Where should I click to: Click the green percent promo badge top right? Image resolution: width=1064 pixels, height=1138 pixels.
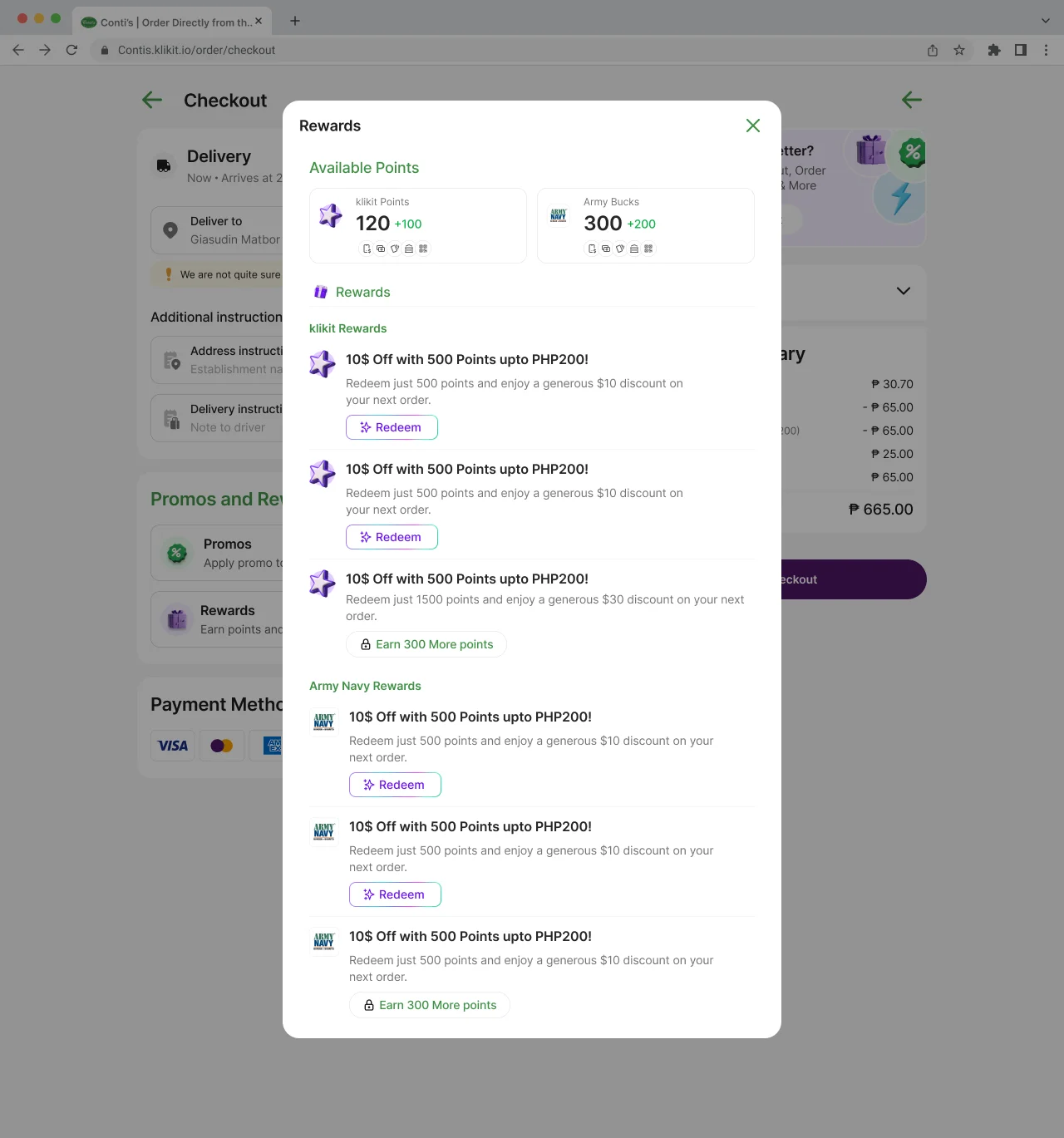coord(913,152)
